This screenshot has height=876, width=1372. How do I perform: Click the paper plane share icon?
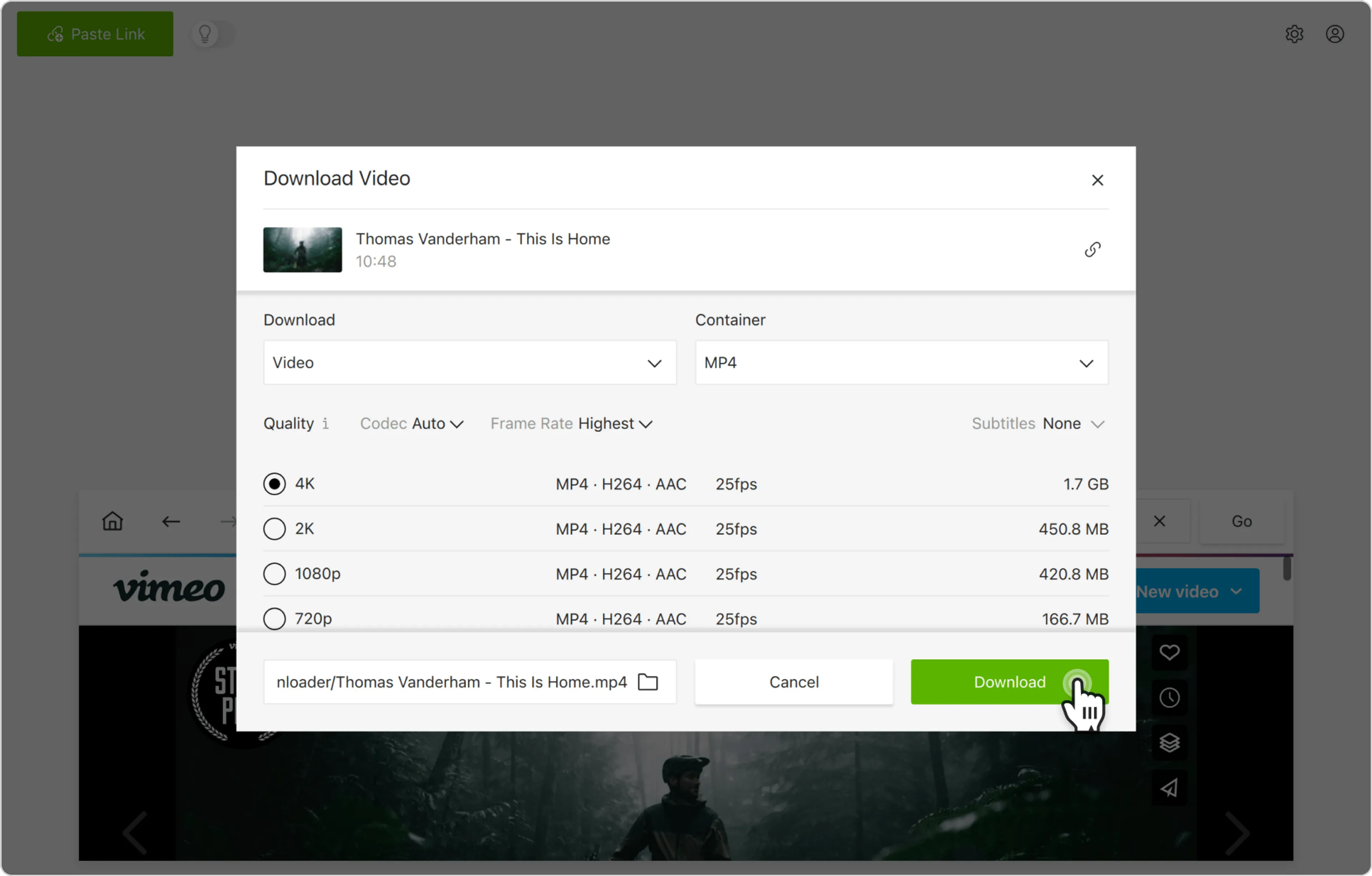[x=1169, y=788]
